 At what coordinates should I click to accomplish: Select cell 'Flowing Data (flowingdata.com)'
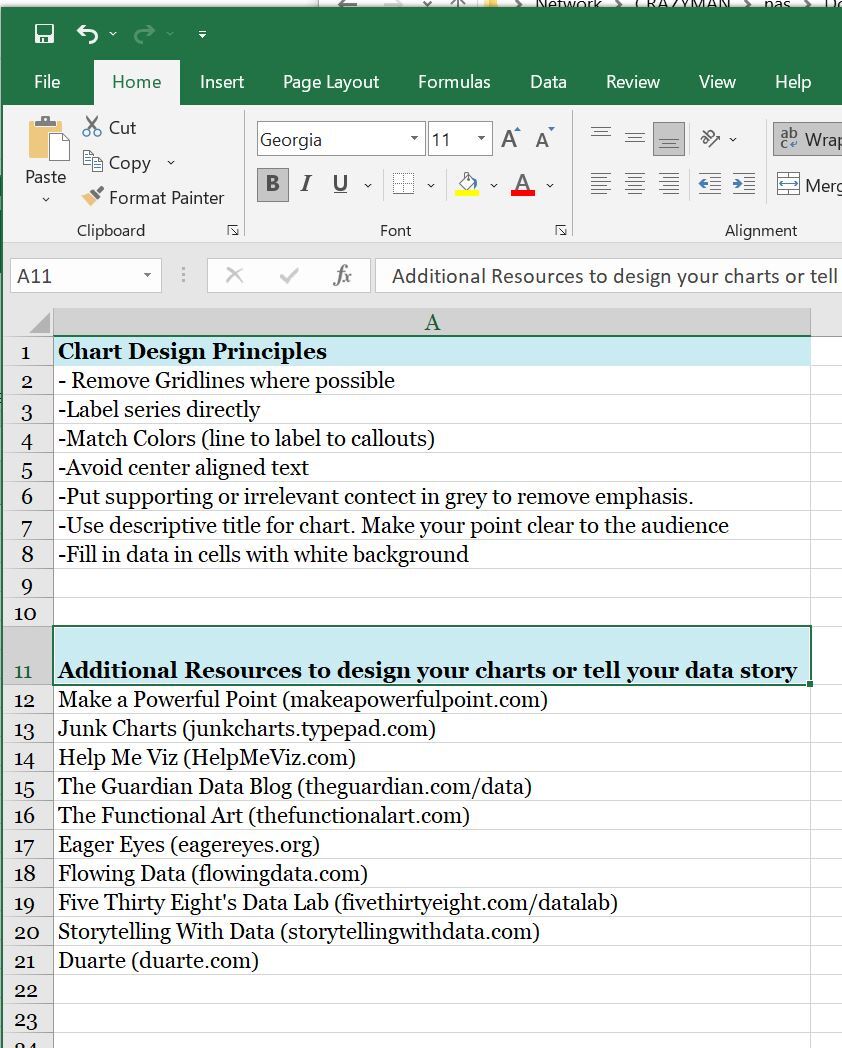[x=432, y=873]
